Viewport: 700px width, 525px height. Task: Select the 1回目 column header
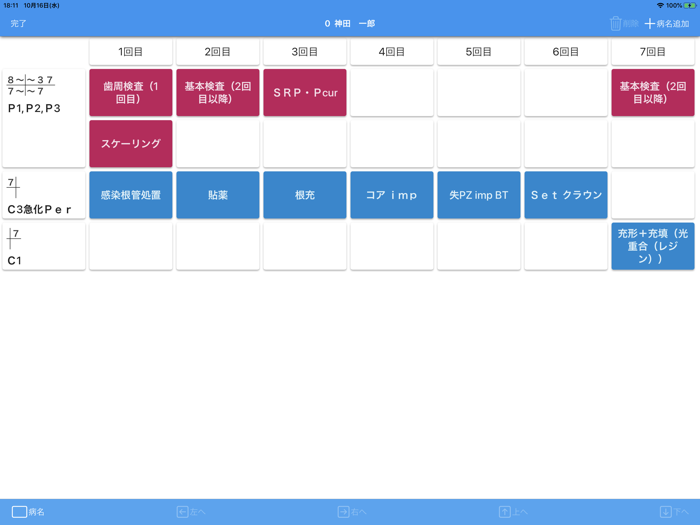(x=131, y=52)
